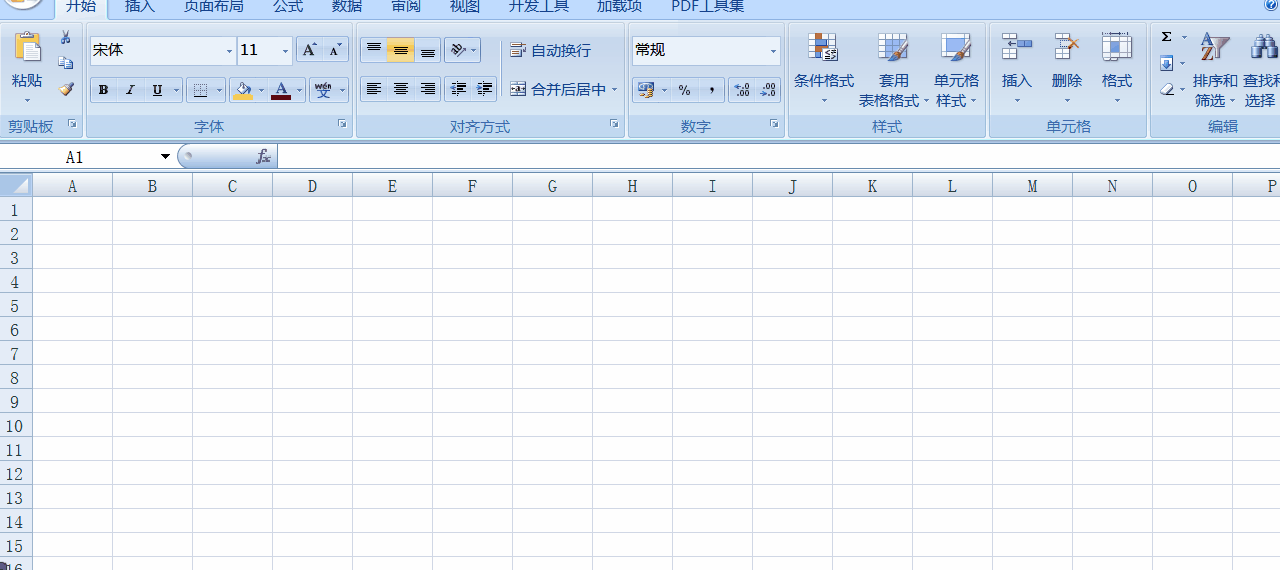Decrease font size with the small A icon
Image resolution: width=1280 pixels, height=570 pixels.
point(336,50)
